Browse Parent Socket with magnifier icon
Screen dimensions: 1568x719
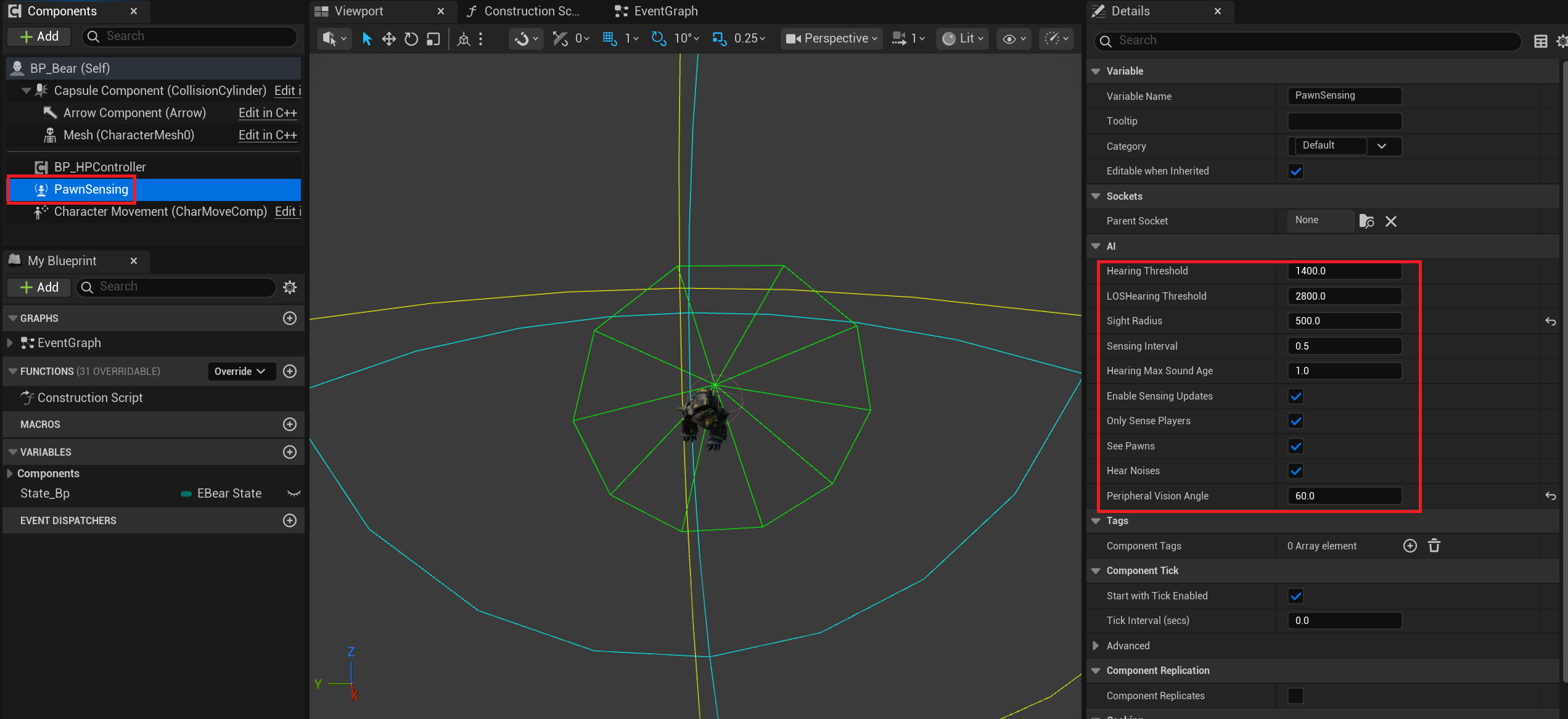point(1366,221)
